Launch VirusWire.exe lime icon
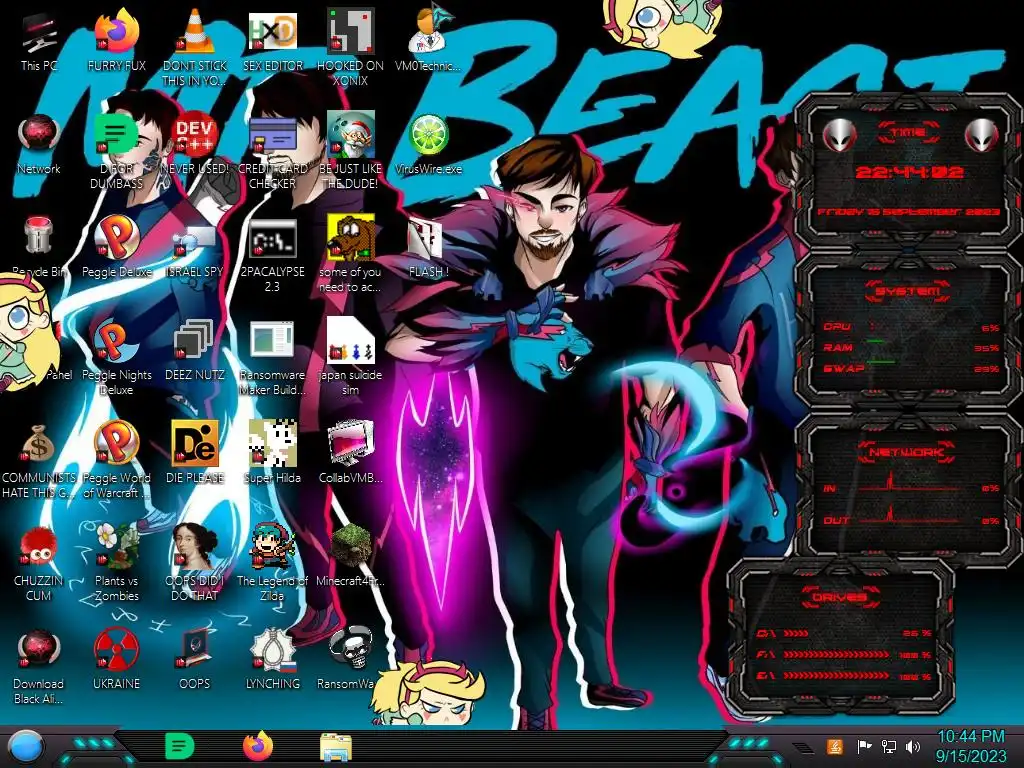1024x768 pixels. click(x=428, y=136)
